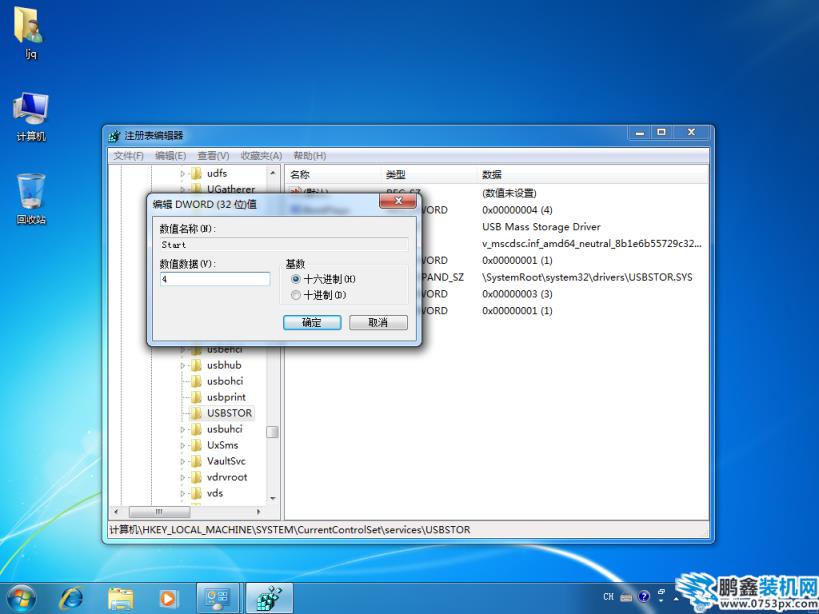819x614 pixels.
Task: Select the usbuhci folder icon
Action: [x=196, y=429]
